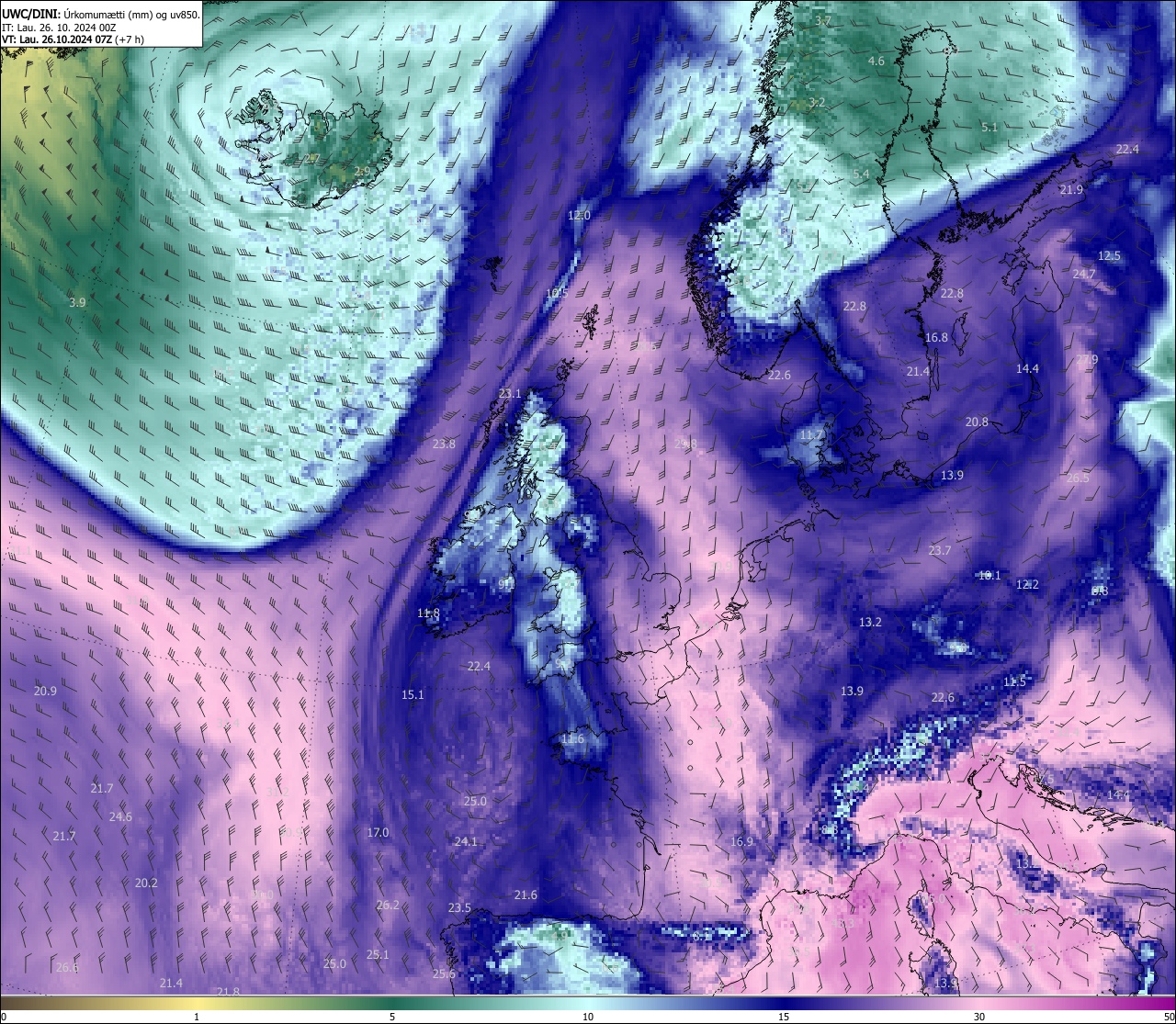The width and height of the screenshot is (1176, 1024).
Task: Select the 12.5 map value
Action: pyautogui.click(x=1110, y=255)
